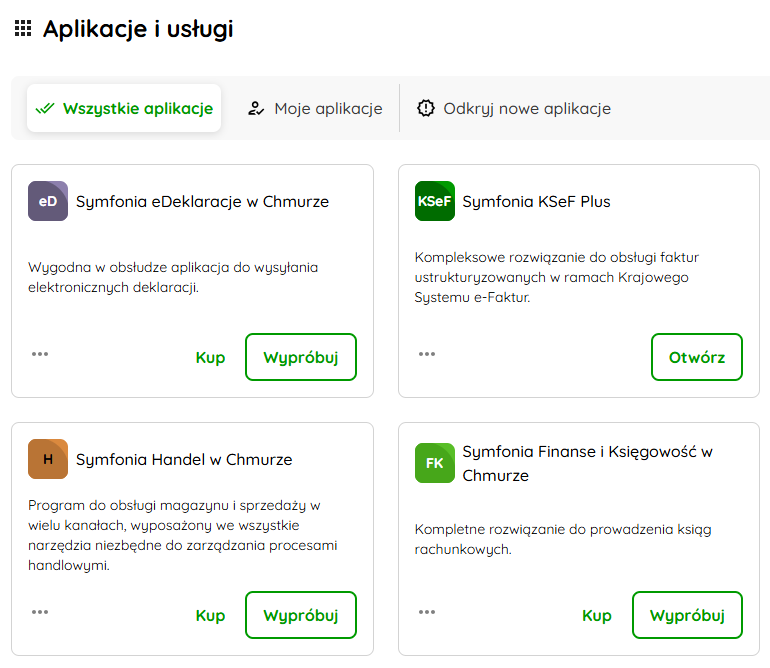Click the person-check icon in Moje aplikacje

pos(256,109)
